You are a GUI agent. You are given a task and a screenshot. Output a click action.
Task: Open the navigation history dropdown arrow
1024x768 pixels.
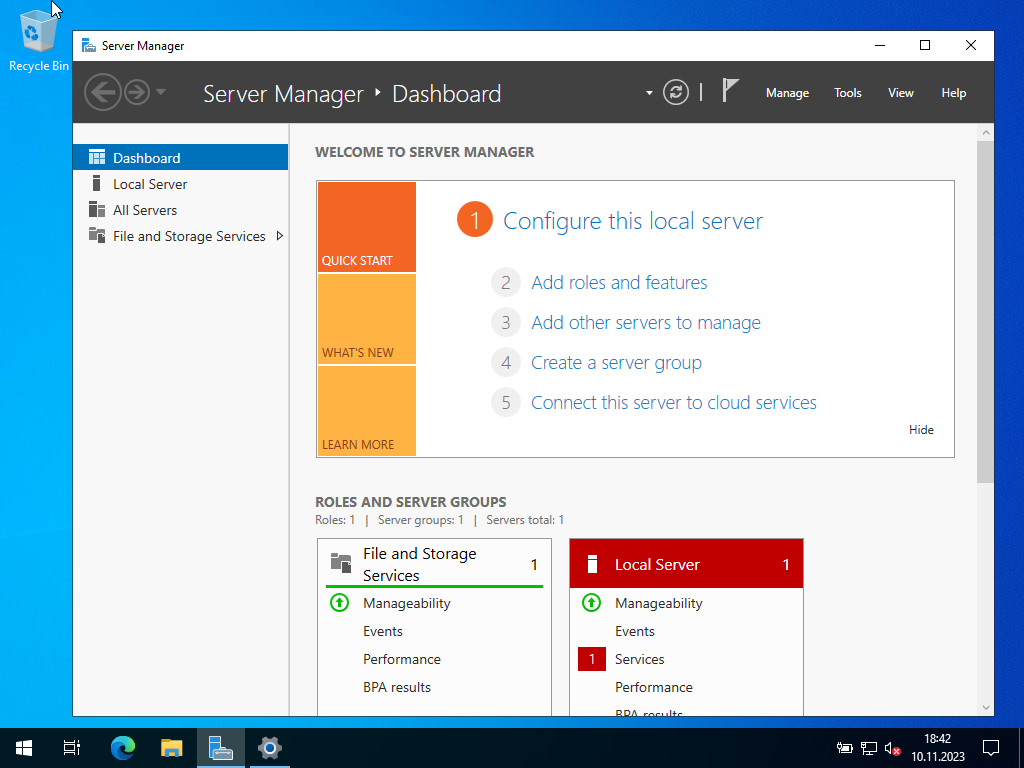[x=161, y=92]
